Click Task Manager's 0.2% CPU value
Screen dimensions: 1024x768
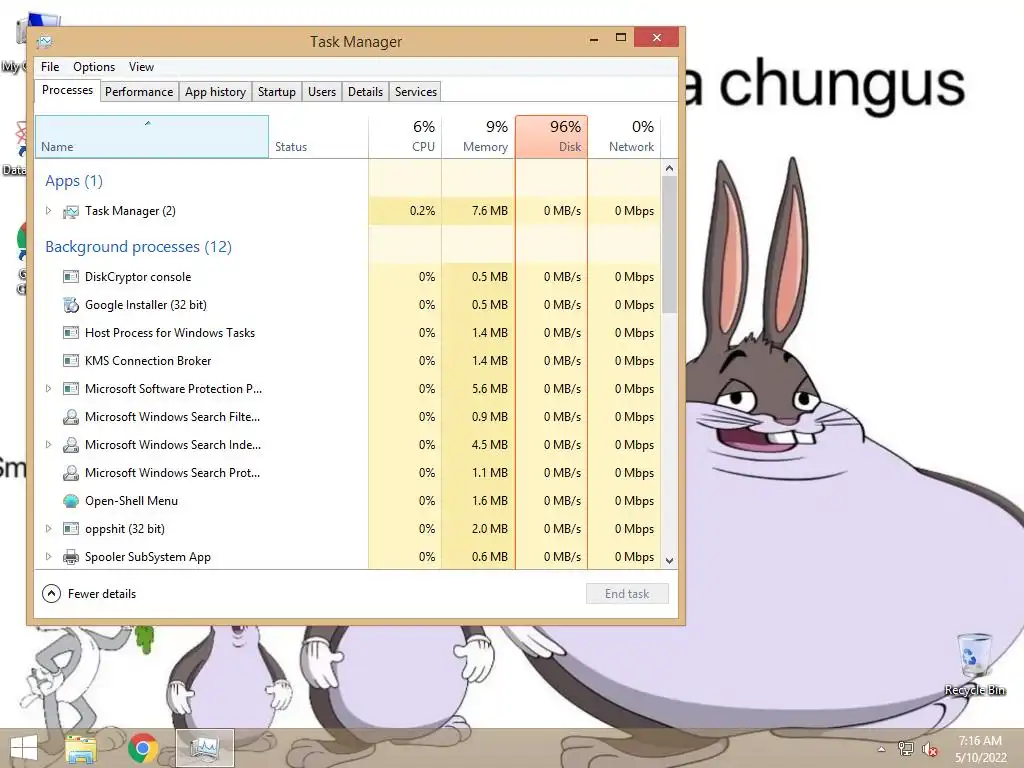coord(422,211)
